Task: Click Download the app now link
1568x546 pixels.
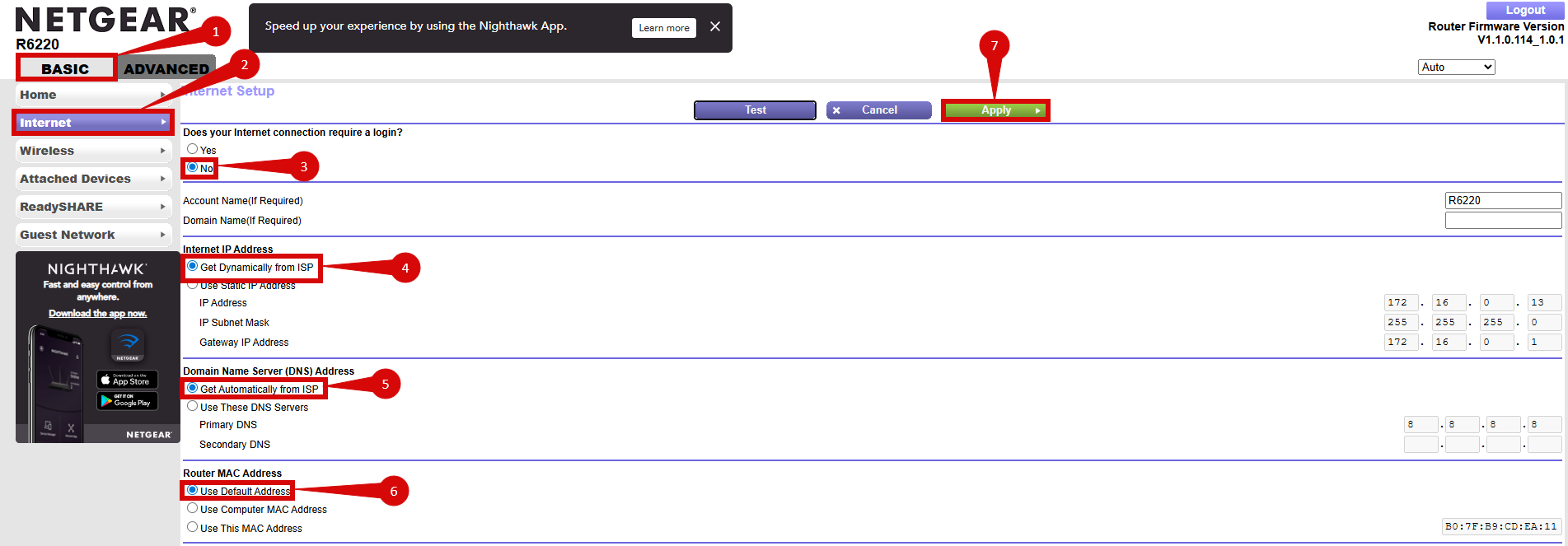Action: tap(97, 313)
